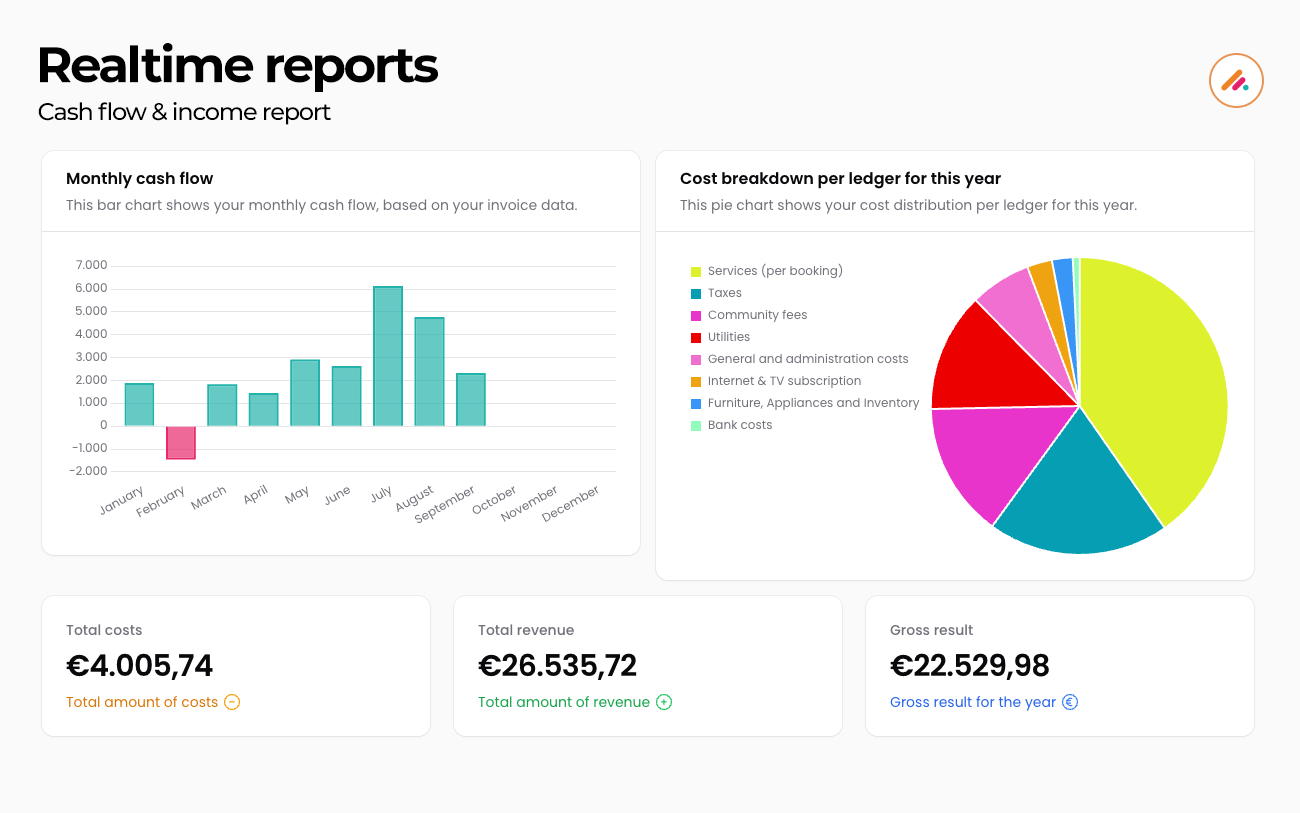Click the app logo icon top right
1300x813 pixels.
point(1236,80)
